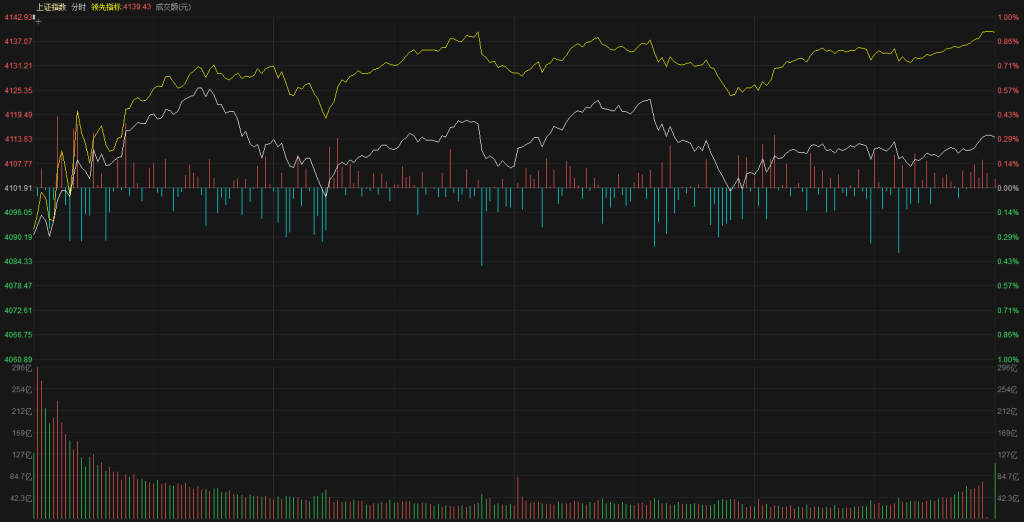This screenshot has height=522, width=1024.
Task: Click the 127亿 label on left volume axis
Action: coord(22,454)
